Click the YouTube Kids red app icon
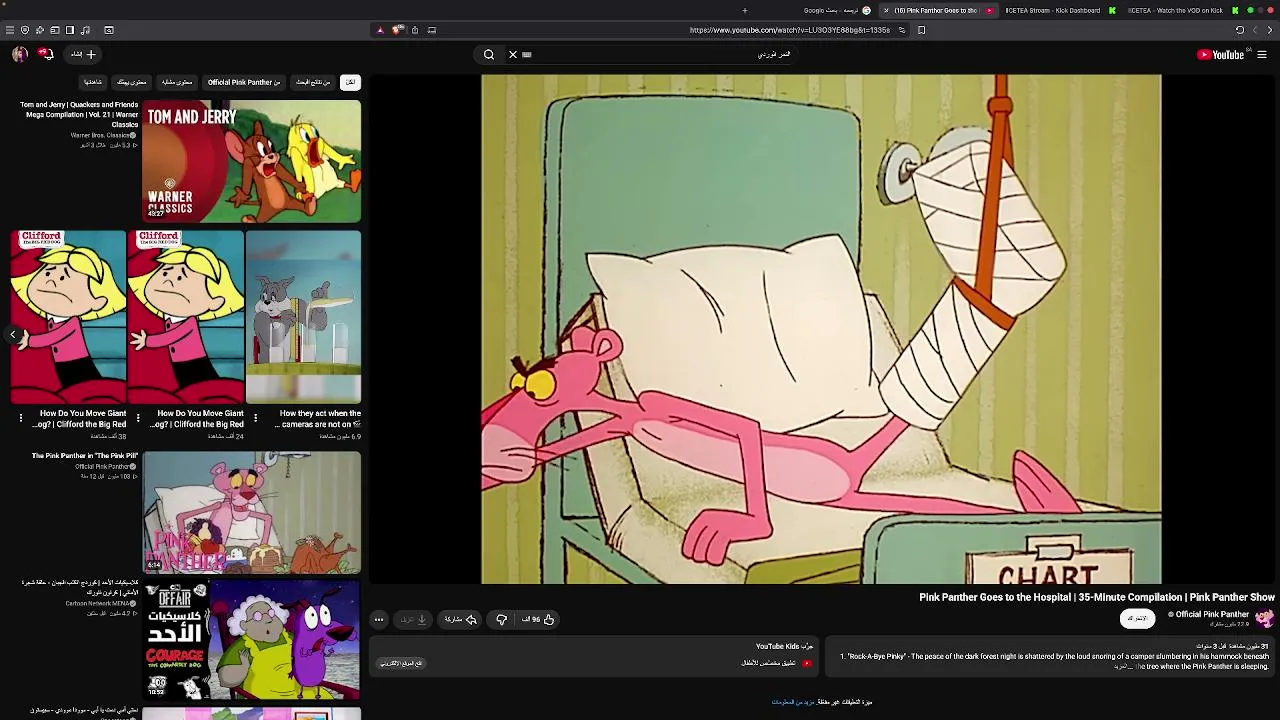The height and width of the screenshot is (720, 1280). tap(807, 662)
